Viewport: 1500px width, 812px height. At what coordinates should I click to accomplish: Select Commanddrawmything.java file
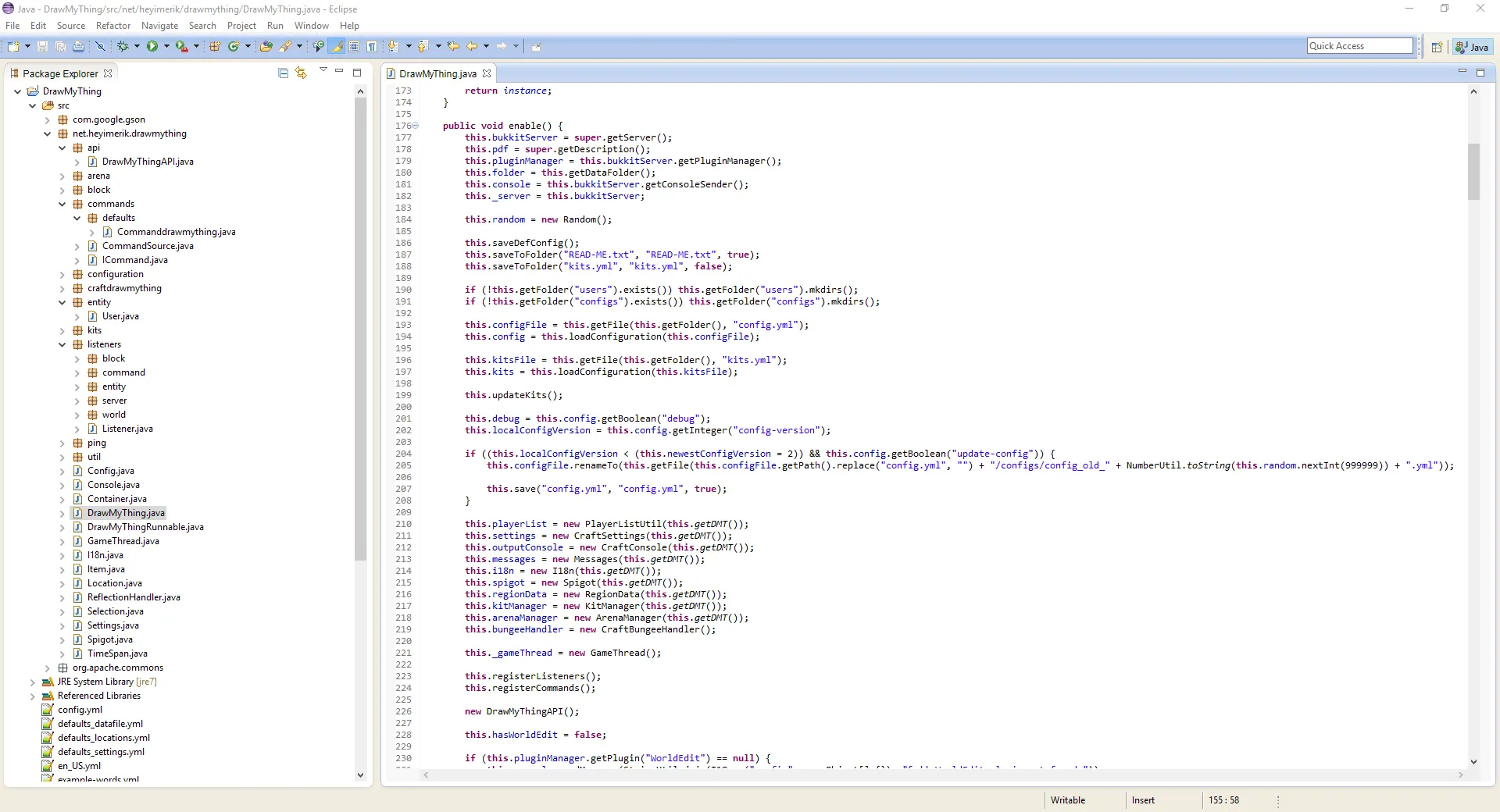pos(176,232)
